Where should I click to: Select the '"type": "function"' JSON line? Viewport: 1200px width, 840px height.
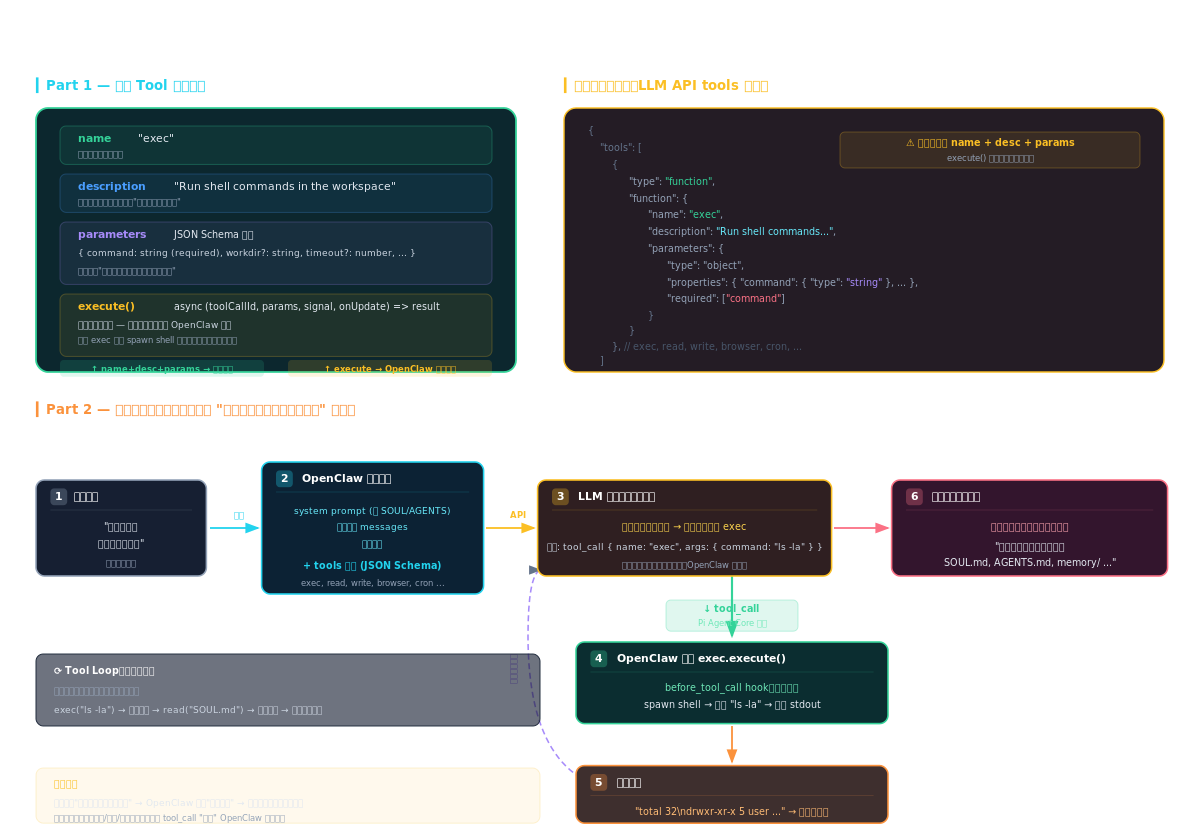pyautogui.click(x=672, y=182)
